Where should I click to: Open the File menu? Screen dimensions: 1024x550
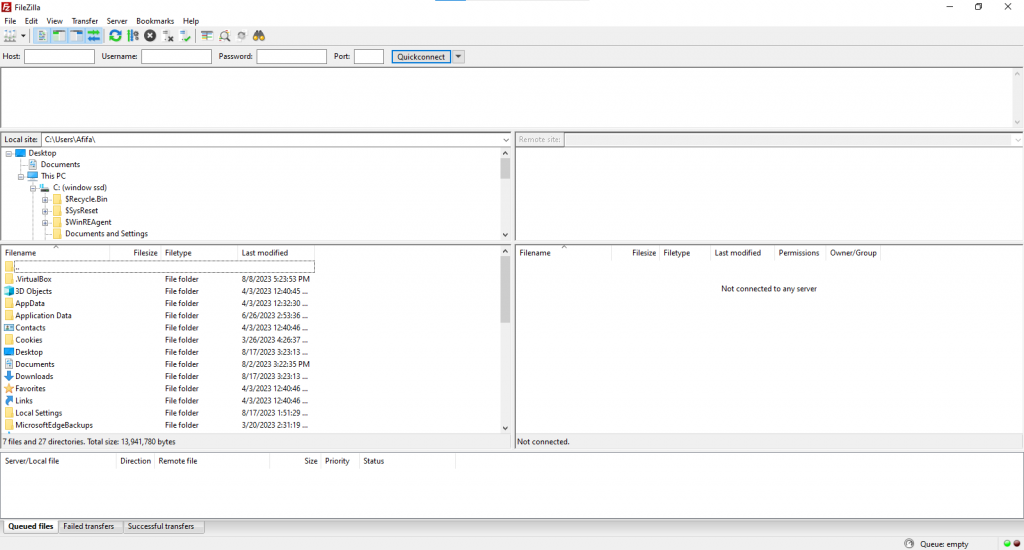(x=10, y=21)
